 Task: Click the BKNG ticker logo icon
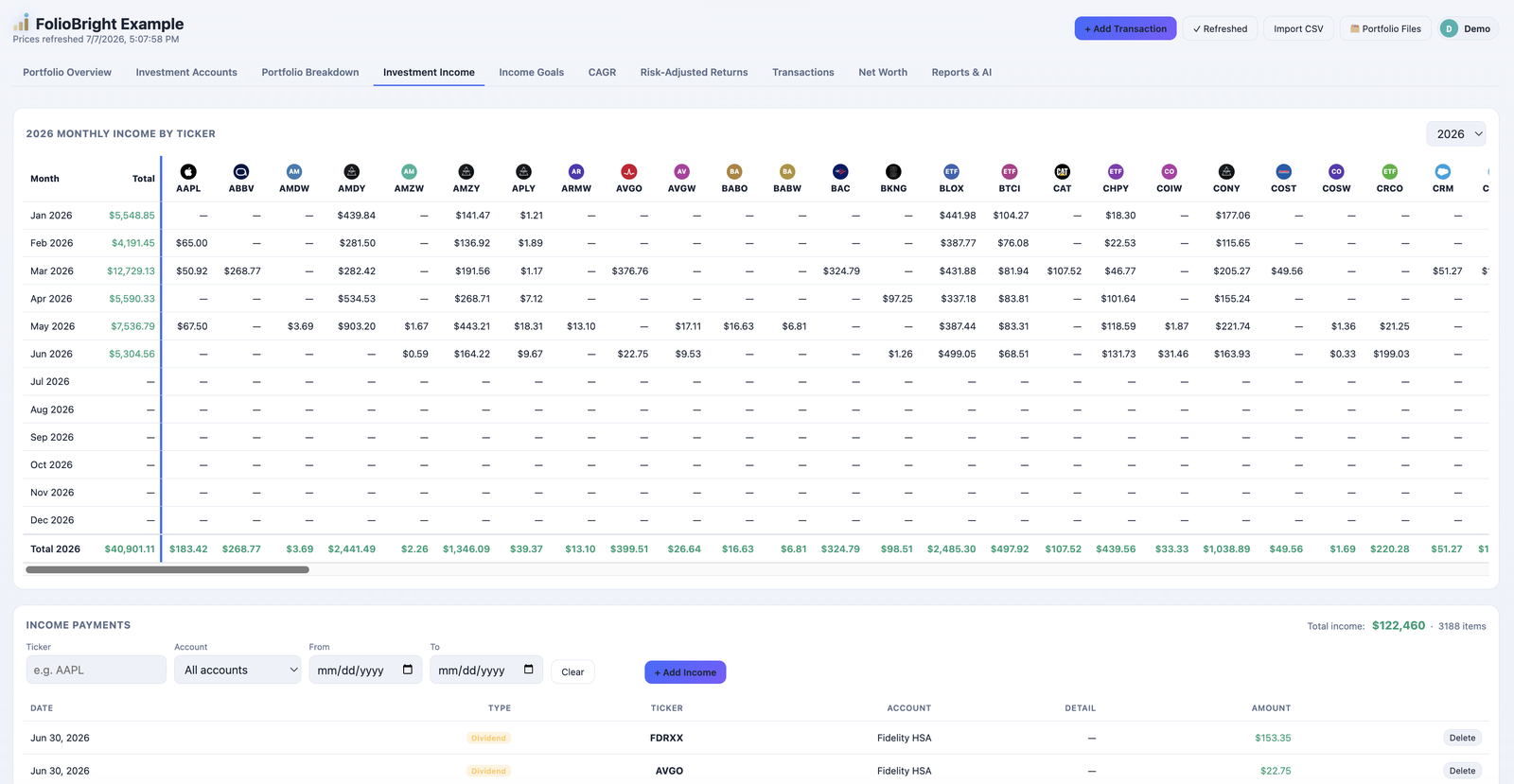[x=893, y=171]
